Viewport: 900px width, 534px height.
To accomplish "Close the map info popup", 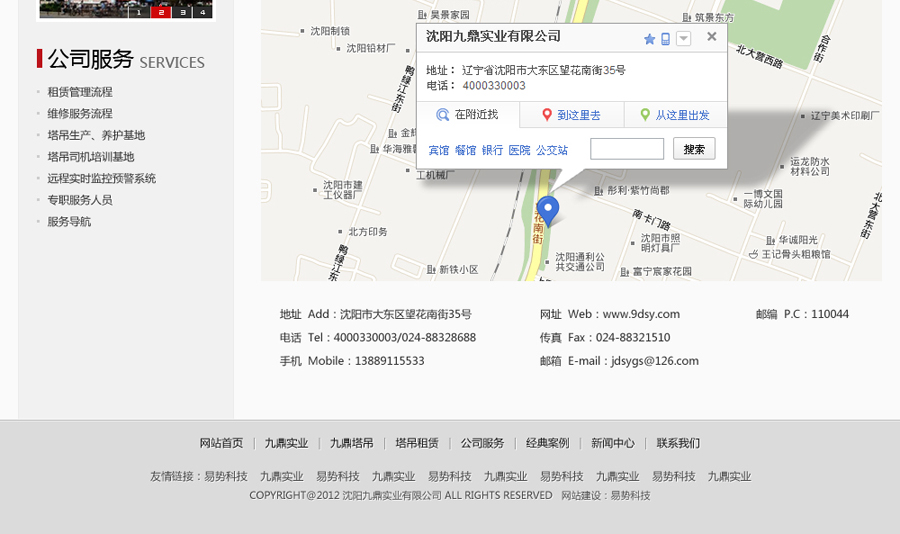I will (711, 37).
